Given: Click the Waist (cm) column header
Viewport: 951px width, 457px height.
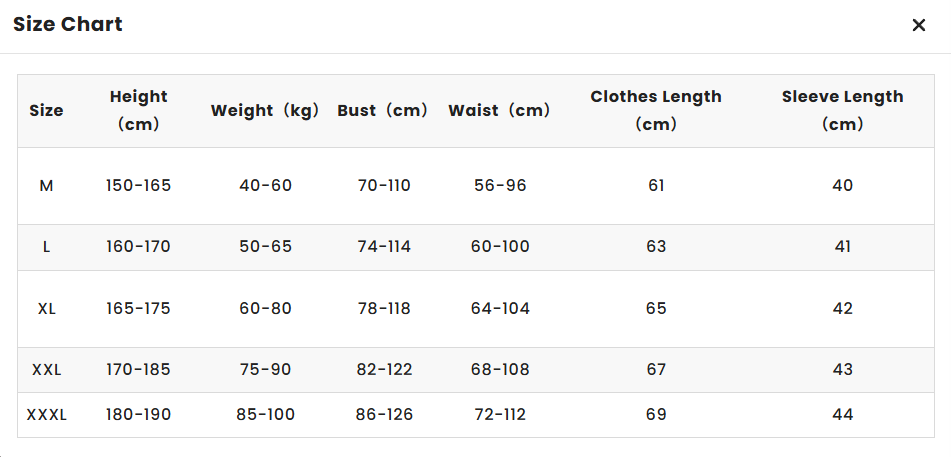Looking at the screenshot, I should [500, 111].
